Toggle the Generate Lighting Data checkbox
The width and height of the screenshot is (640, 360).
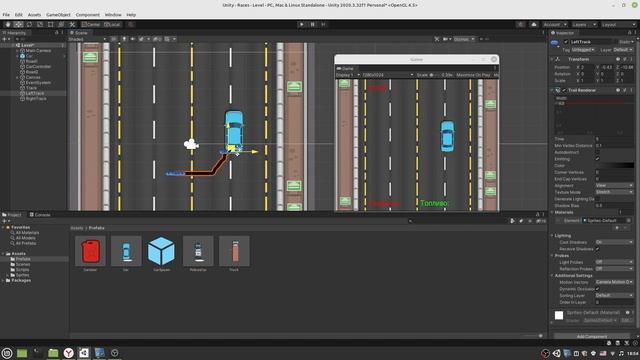[x=598, y=199]
